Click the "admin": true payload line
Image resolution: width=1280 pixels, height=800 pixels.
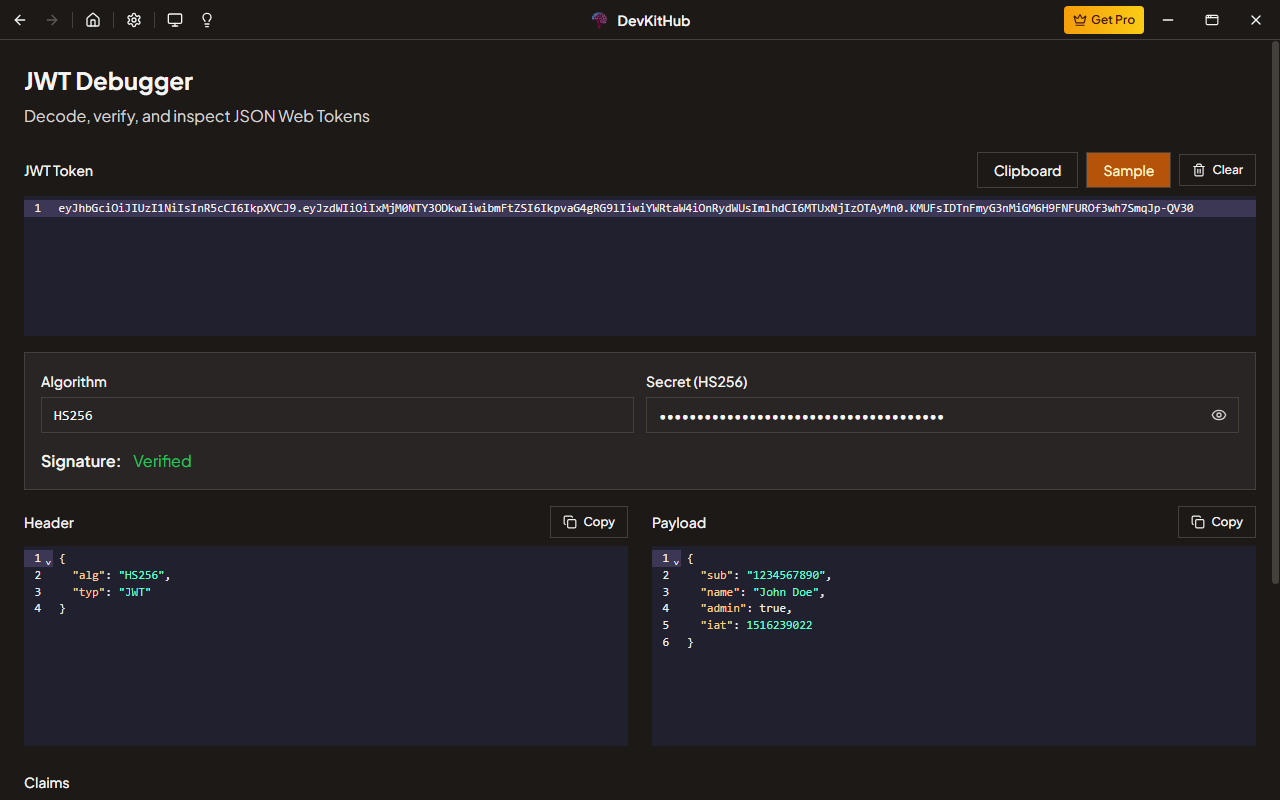click(746, 608)
